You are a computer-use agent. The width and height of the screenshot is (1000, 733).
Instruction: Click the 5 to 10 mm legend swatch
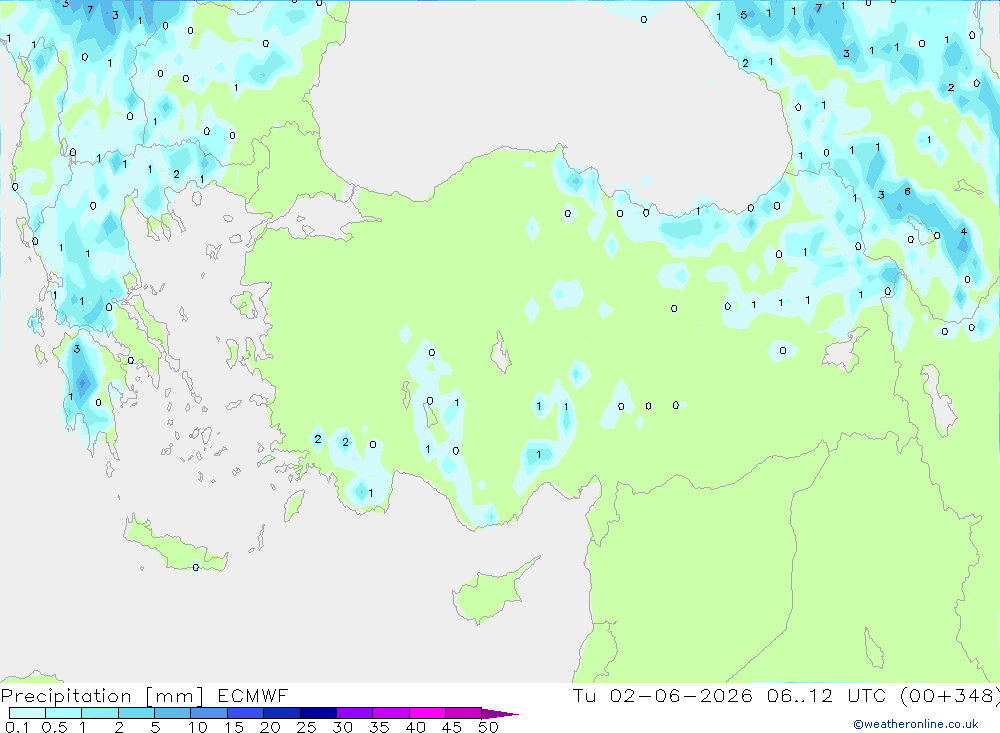(x=172, y=713)
